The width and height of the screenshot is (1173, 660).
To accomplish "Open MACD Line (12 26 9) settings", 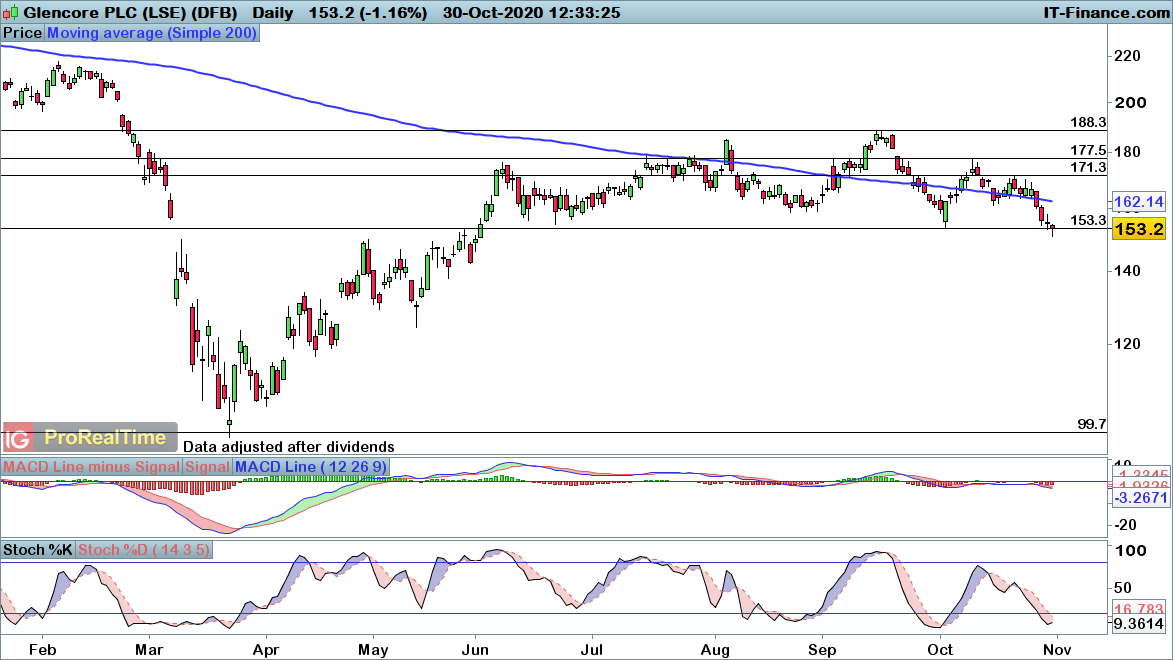I will tap(311, 467).
